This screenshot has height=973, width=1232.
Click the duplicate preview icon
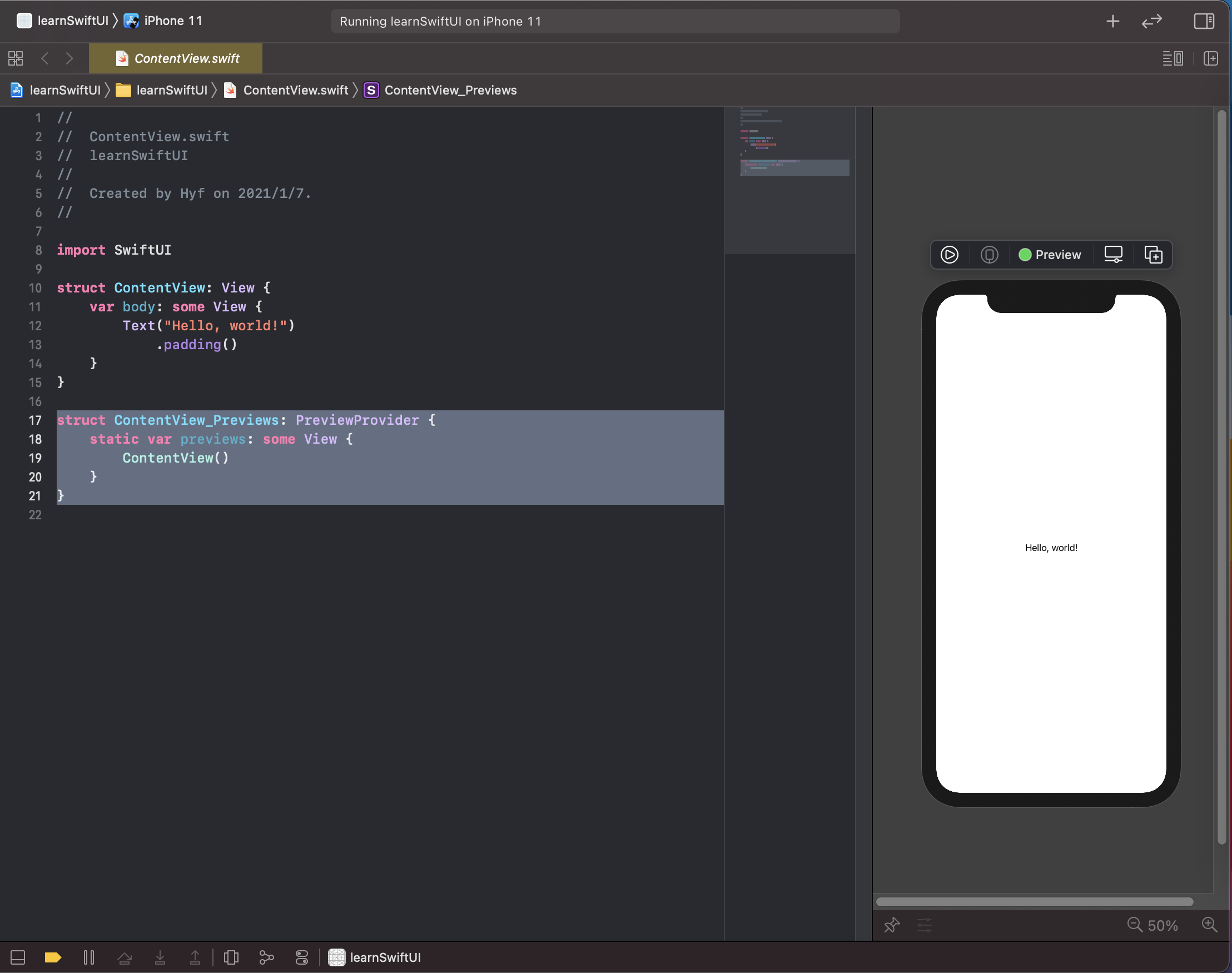(1154, 255)
